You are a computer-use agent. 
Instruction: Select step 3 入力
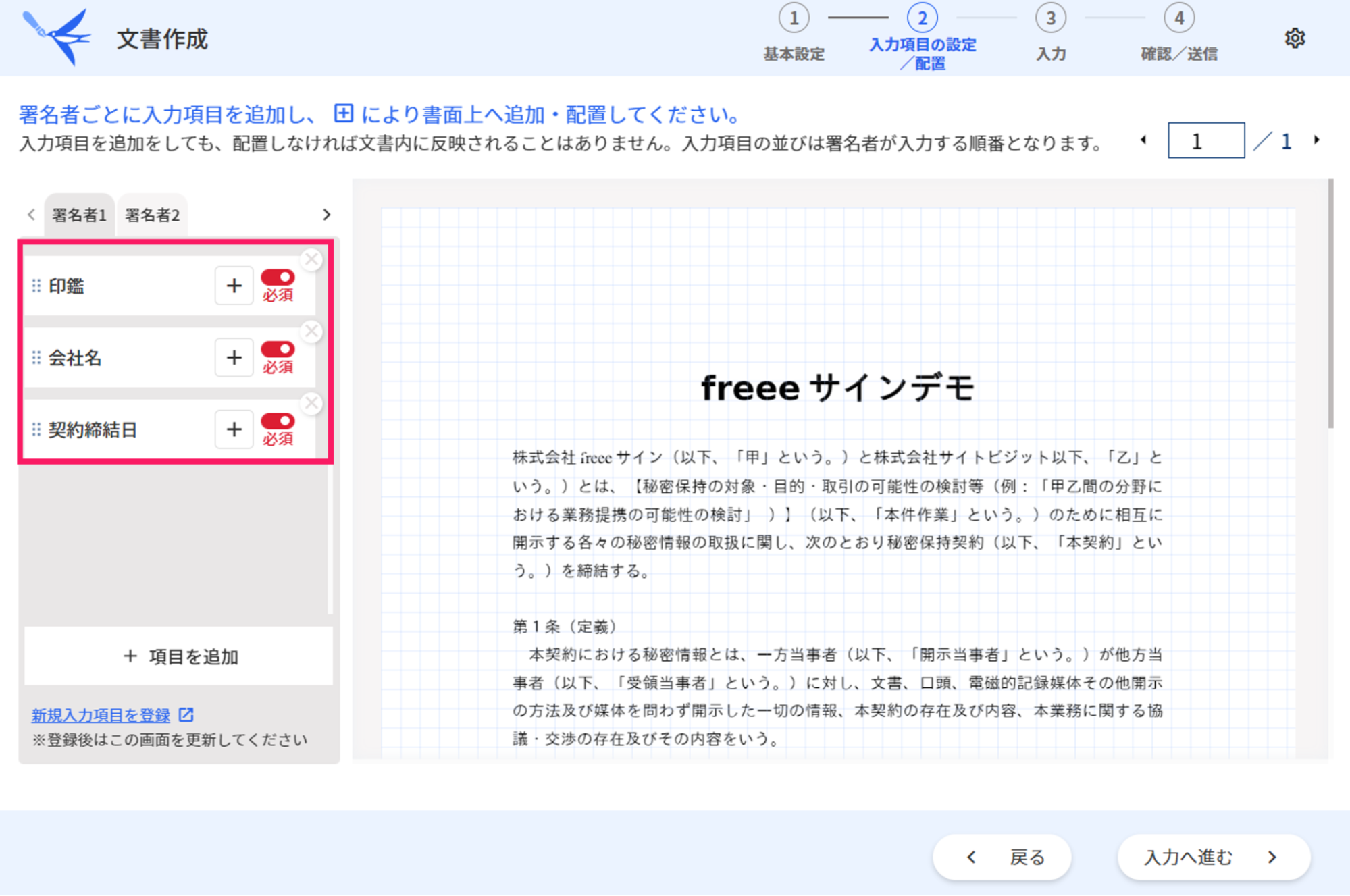click(x=1051, y=34)
